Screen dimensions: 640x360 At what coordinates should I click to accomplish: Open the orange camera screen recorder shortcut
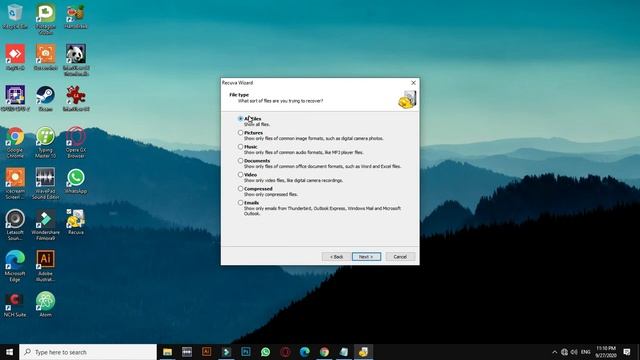tap(45, 58)
